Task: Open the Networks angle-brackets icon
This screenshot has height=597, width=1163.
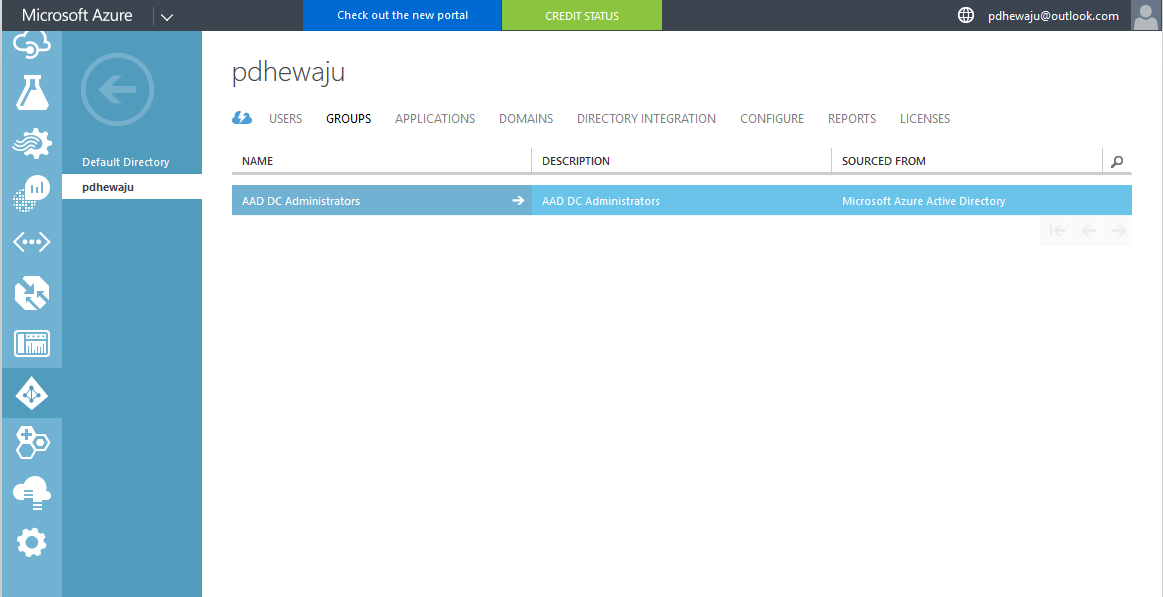Action: click(32, 243)
